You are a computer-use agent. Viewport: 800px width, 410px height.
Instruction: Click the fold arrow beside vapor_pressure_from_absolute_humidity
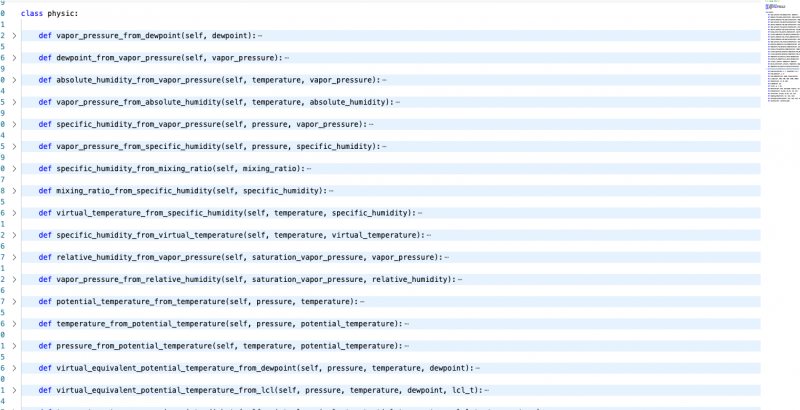click(x=14, y=102)
